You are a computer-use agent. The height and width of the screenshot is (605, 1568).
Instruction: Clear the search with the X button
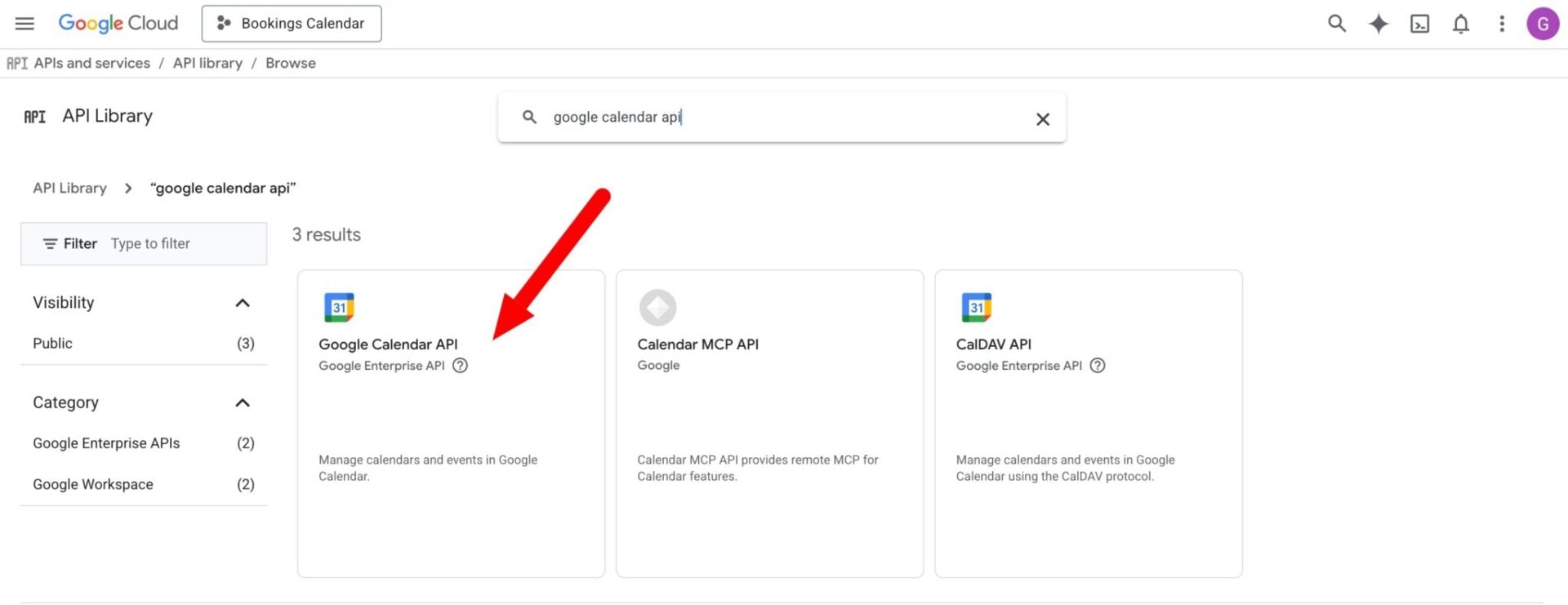1043,119
